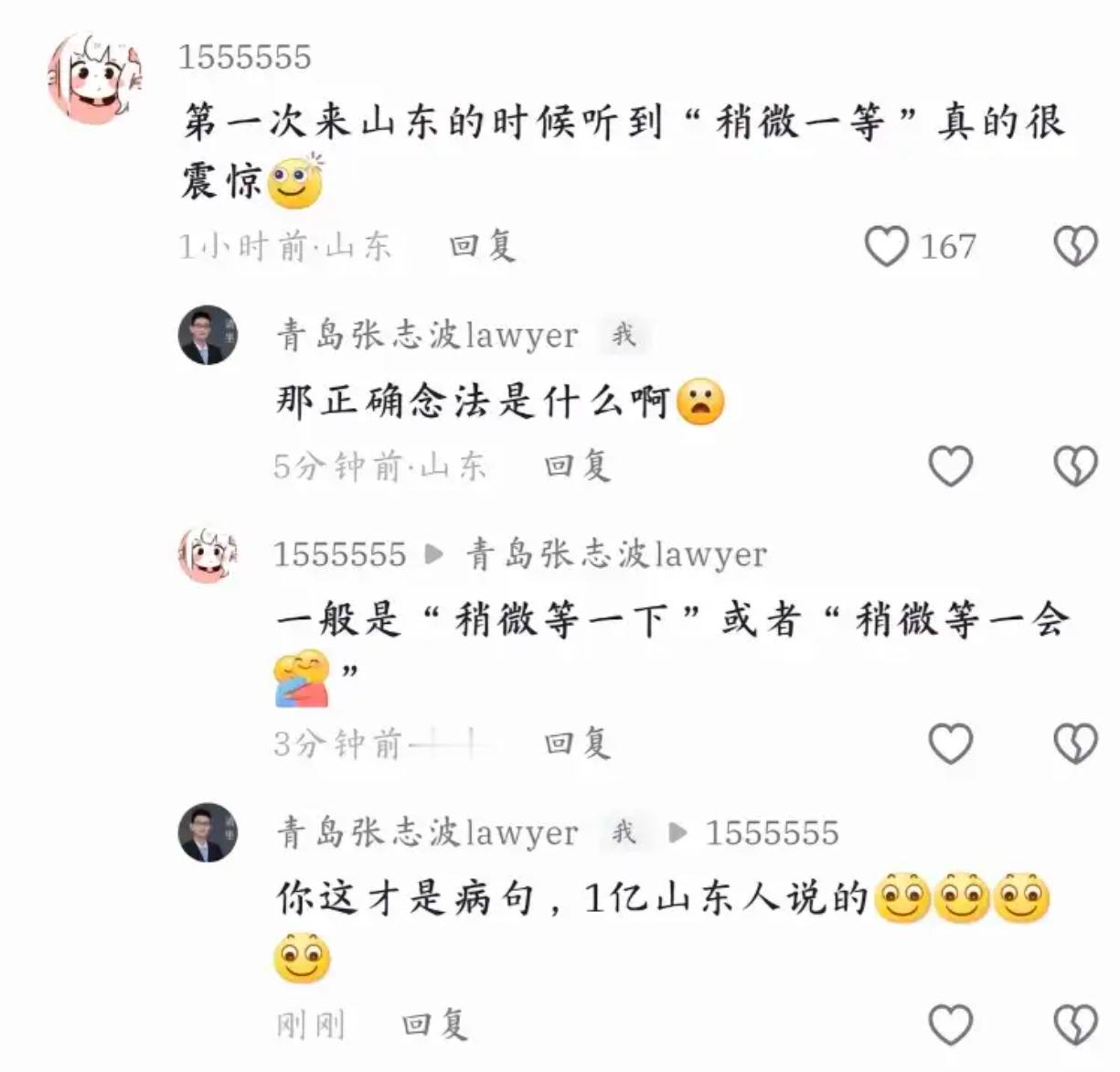Open mentioned user 青岛张志波lawyer after the arrow
The height and width of the screenshot is (1072, 1120).
click(x=616, y=554)
